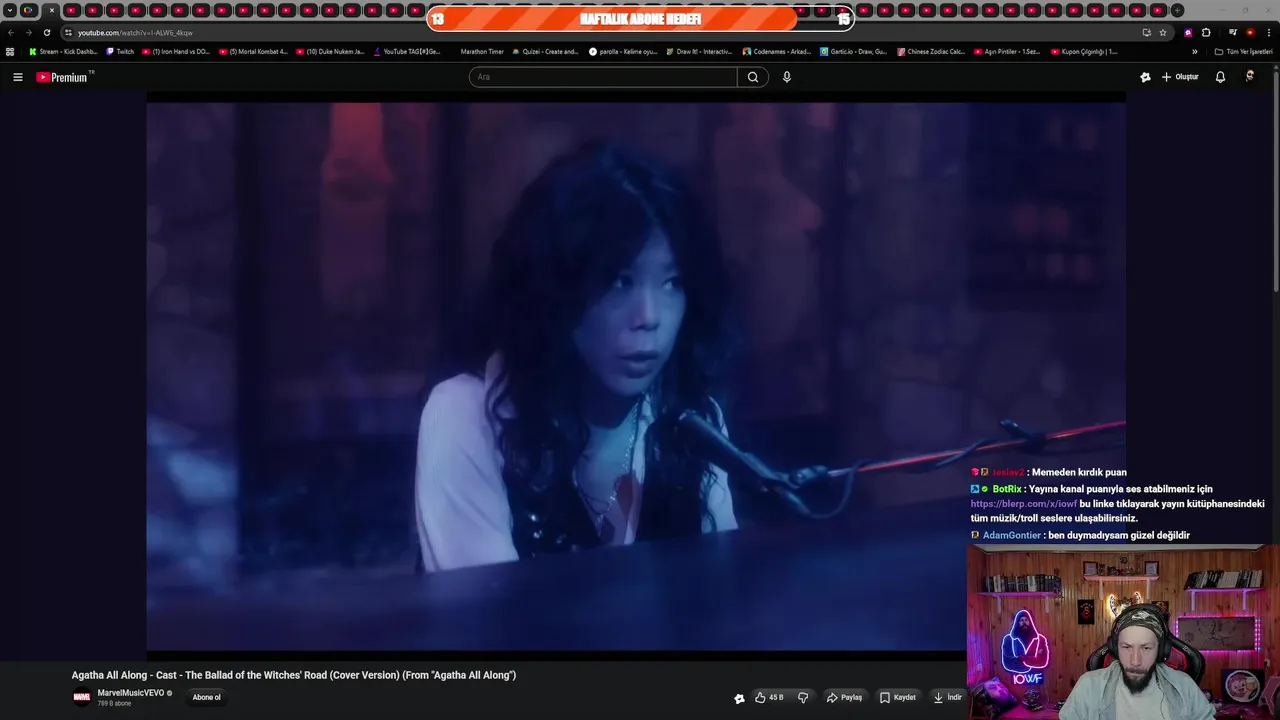Image resolution: width=1280 pixels, height=720 pixels.
Task: Open the parolla - Kelime oyunu bookmark
Action: (x=623, y=51)
